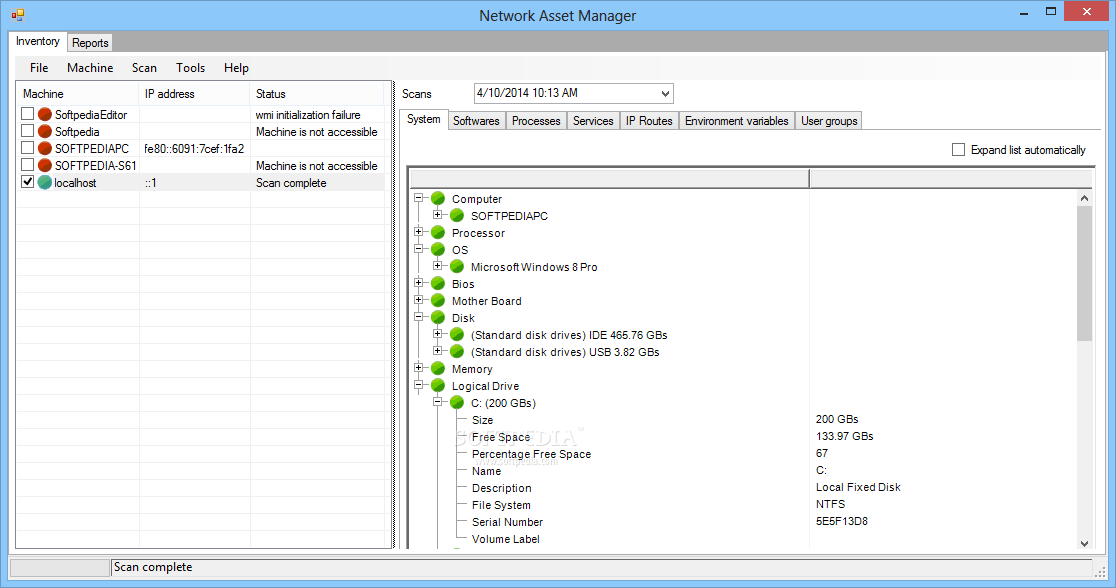The image size is (1116, 588).
Task: Switch to the Reports tab
Action: pyautogui.click(x=90, y=43)
